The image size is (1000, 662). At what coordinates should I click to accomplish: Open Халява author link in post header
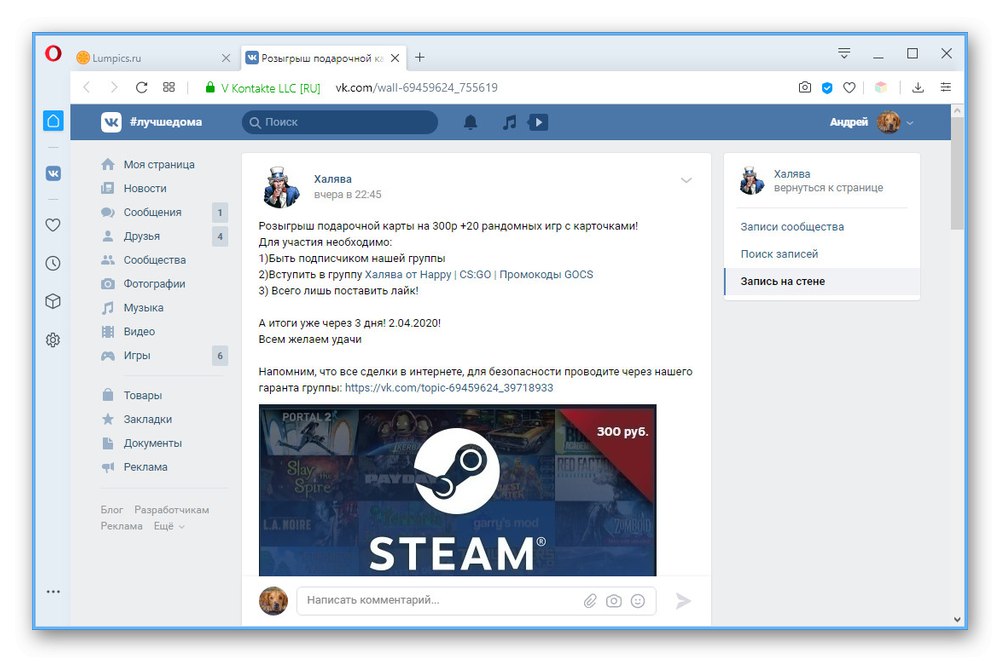click(x=332, y=179)
